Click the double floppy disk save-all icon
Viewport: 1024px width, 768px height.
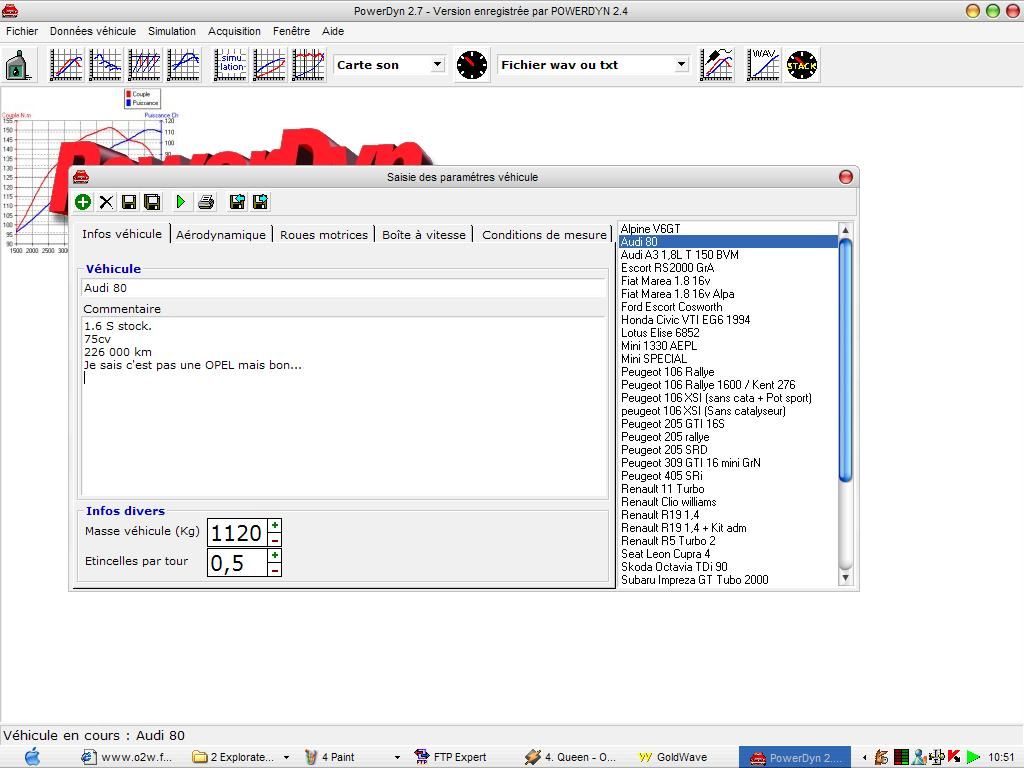click(x=152, y=202)
